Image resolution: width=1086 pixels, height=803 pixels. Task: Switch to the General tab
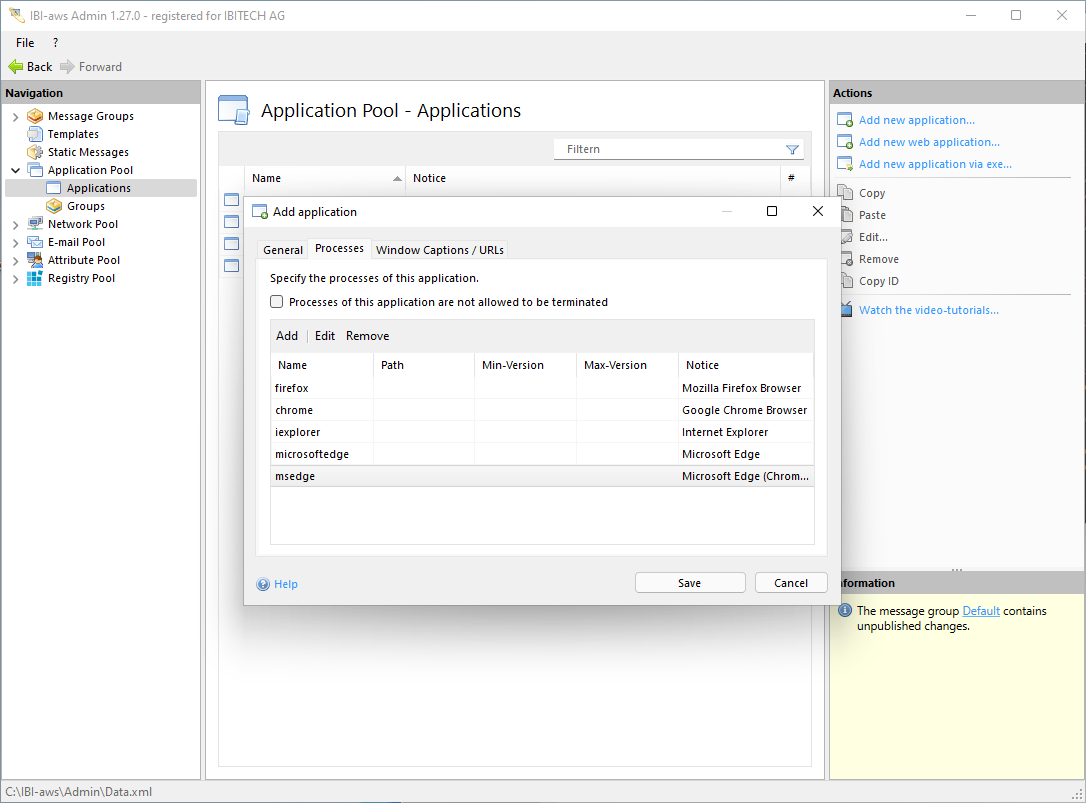click(x=283, y=250)
